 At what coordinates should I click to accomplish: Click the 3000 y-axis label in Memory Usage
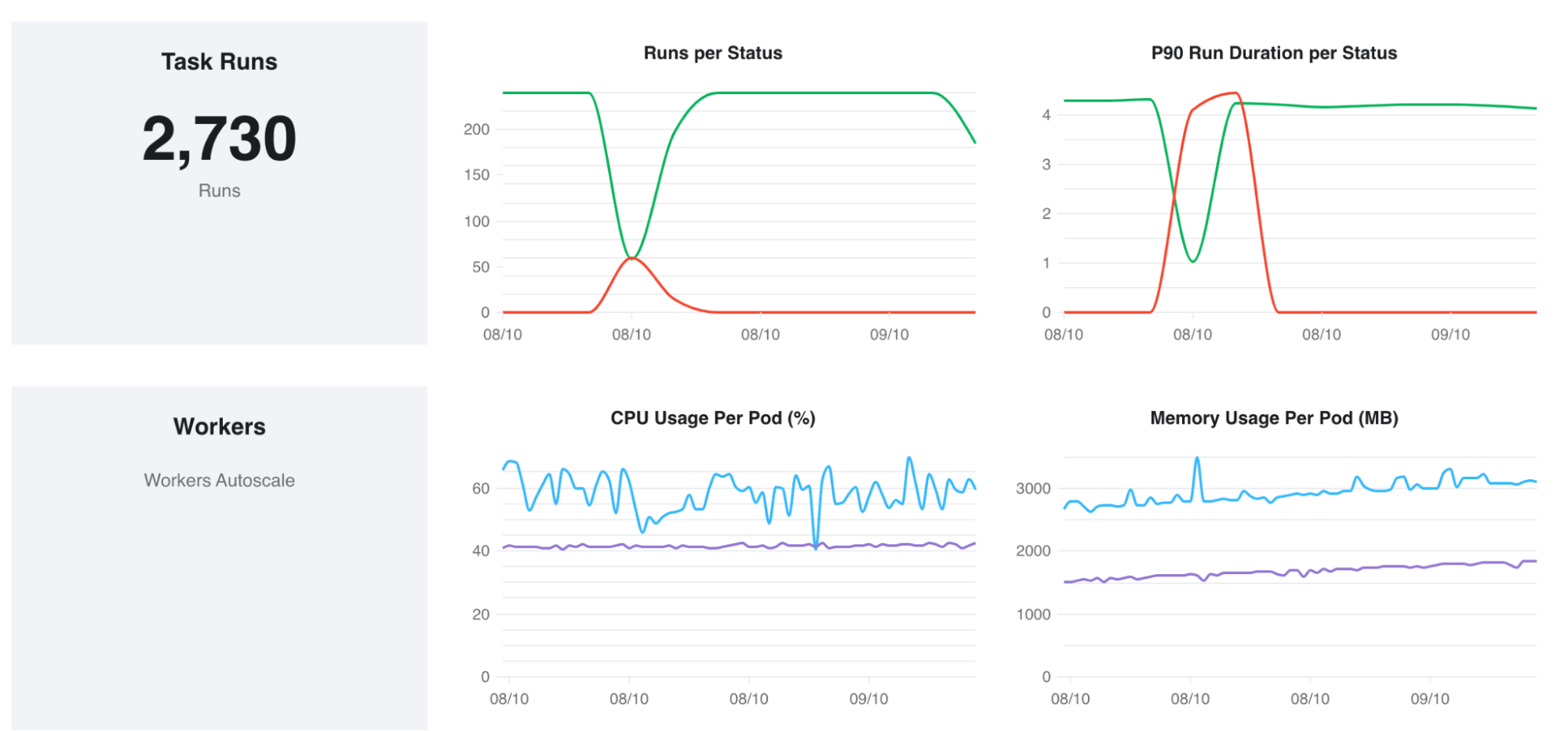[1032, 489]
